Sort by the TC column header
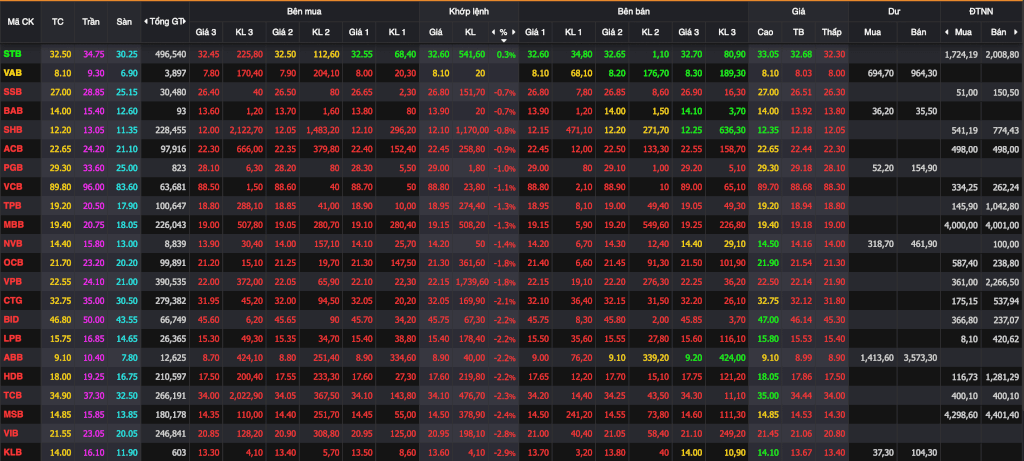 [57, 22]
